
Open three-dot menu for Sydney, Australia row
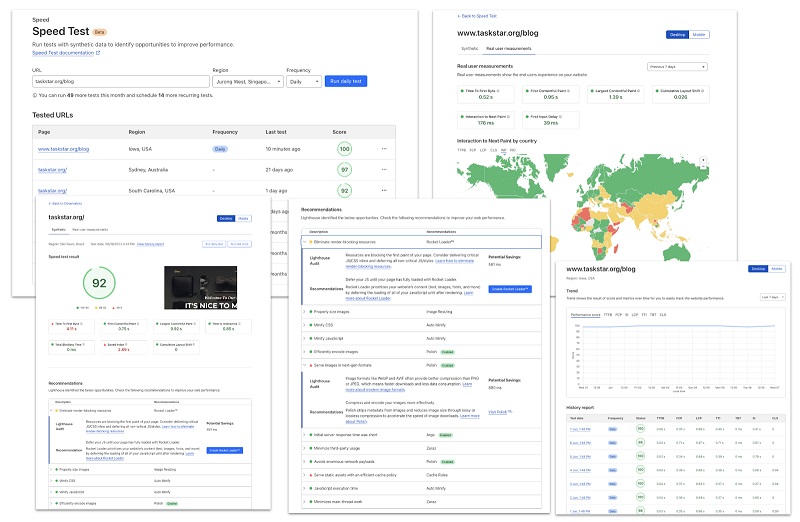pos(383,170)
